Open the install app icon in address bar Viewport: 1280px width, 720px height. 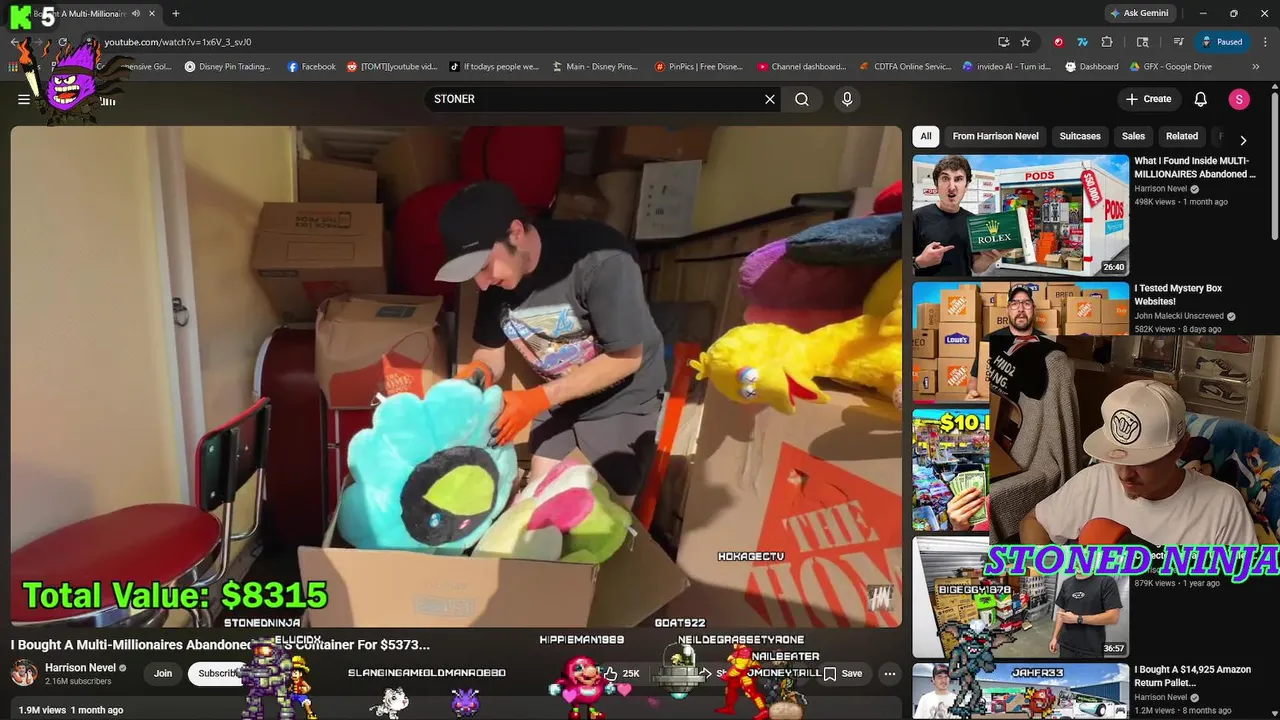[1003, 42]
